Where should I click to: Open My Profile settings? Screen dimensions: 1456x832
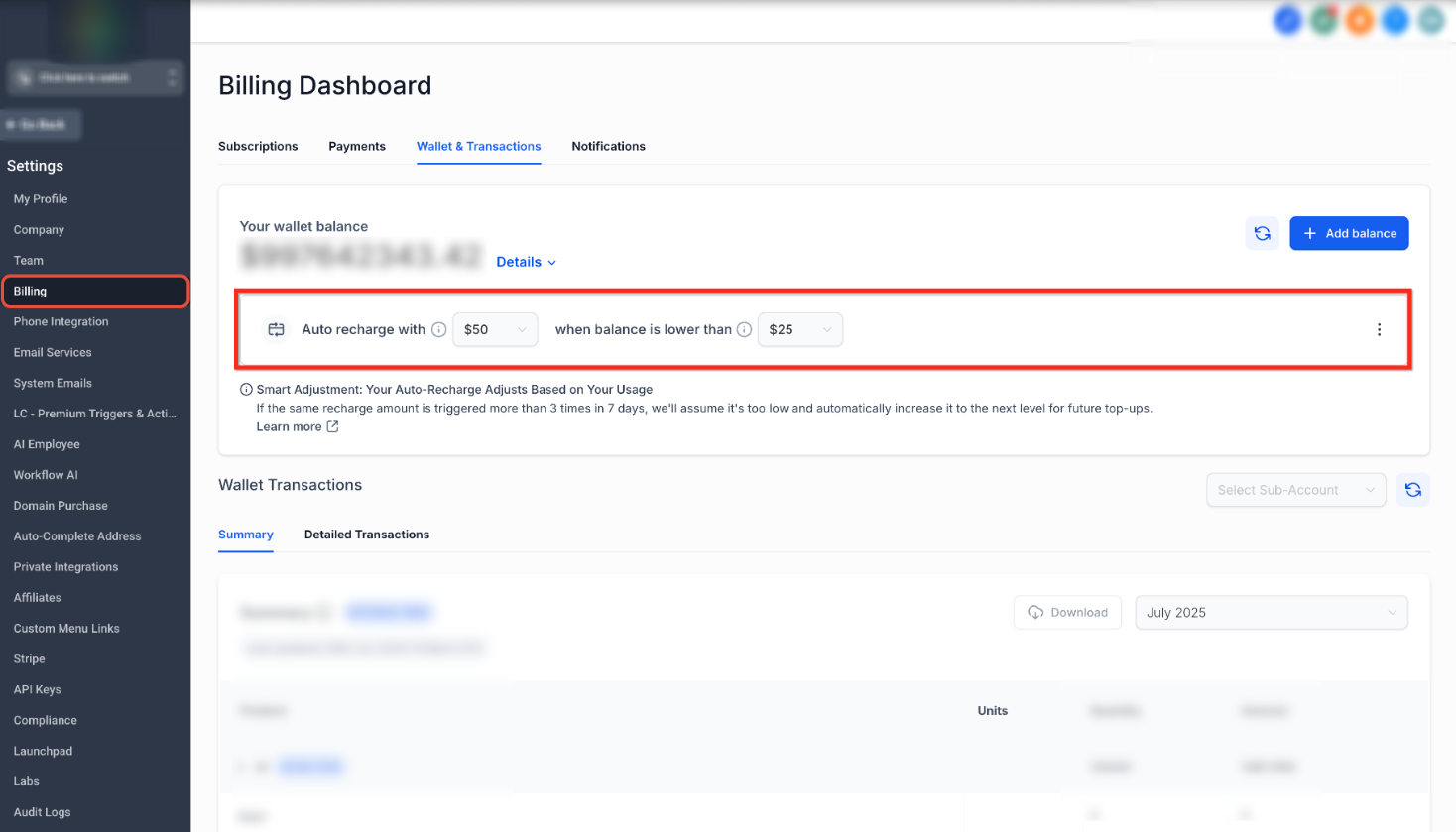tap(41, 198)
